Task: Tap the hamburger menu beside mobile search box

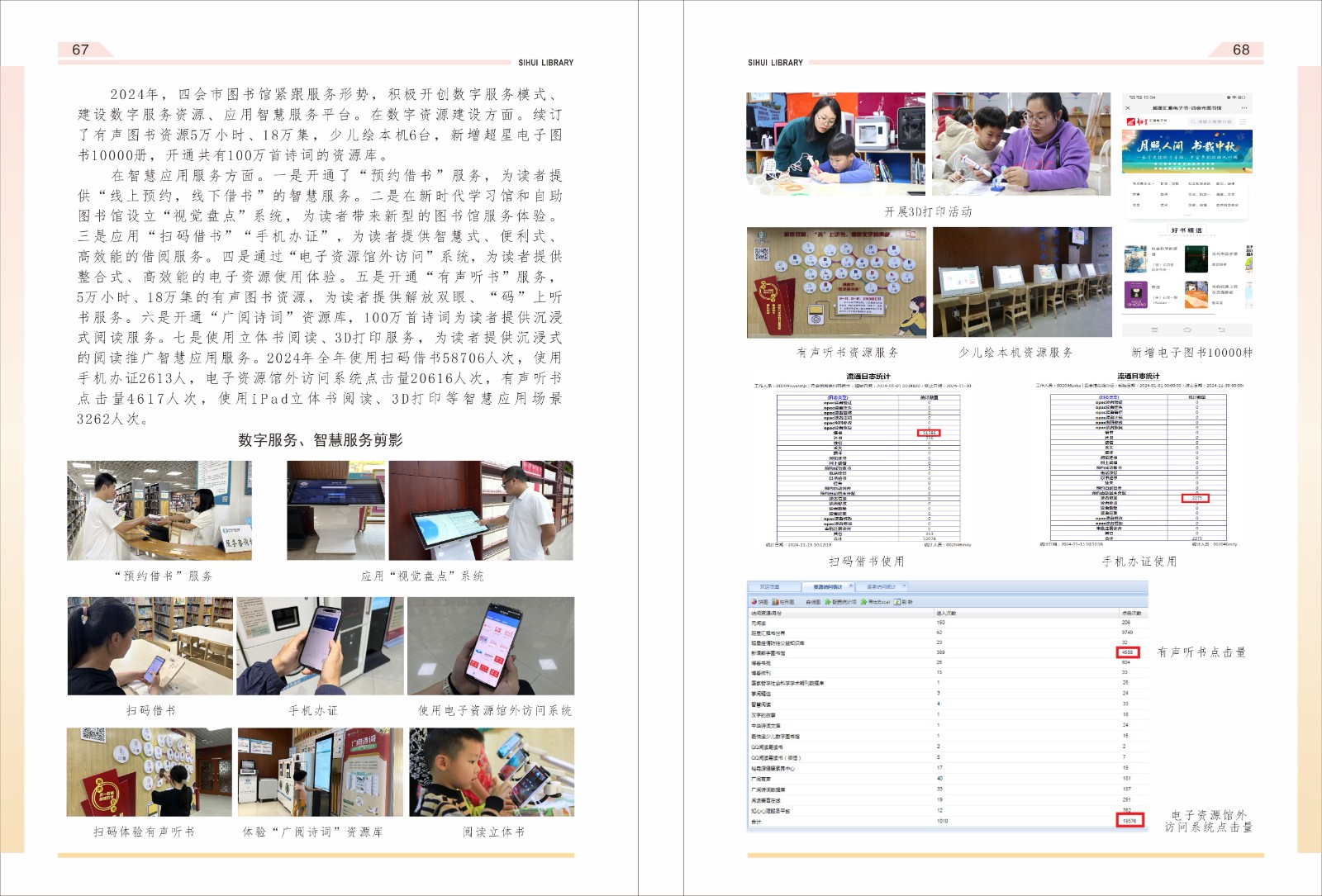Action: coord(1242,122)
